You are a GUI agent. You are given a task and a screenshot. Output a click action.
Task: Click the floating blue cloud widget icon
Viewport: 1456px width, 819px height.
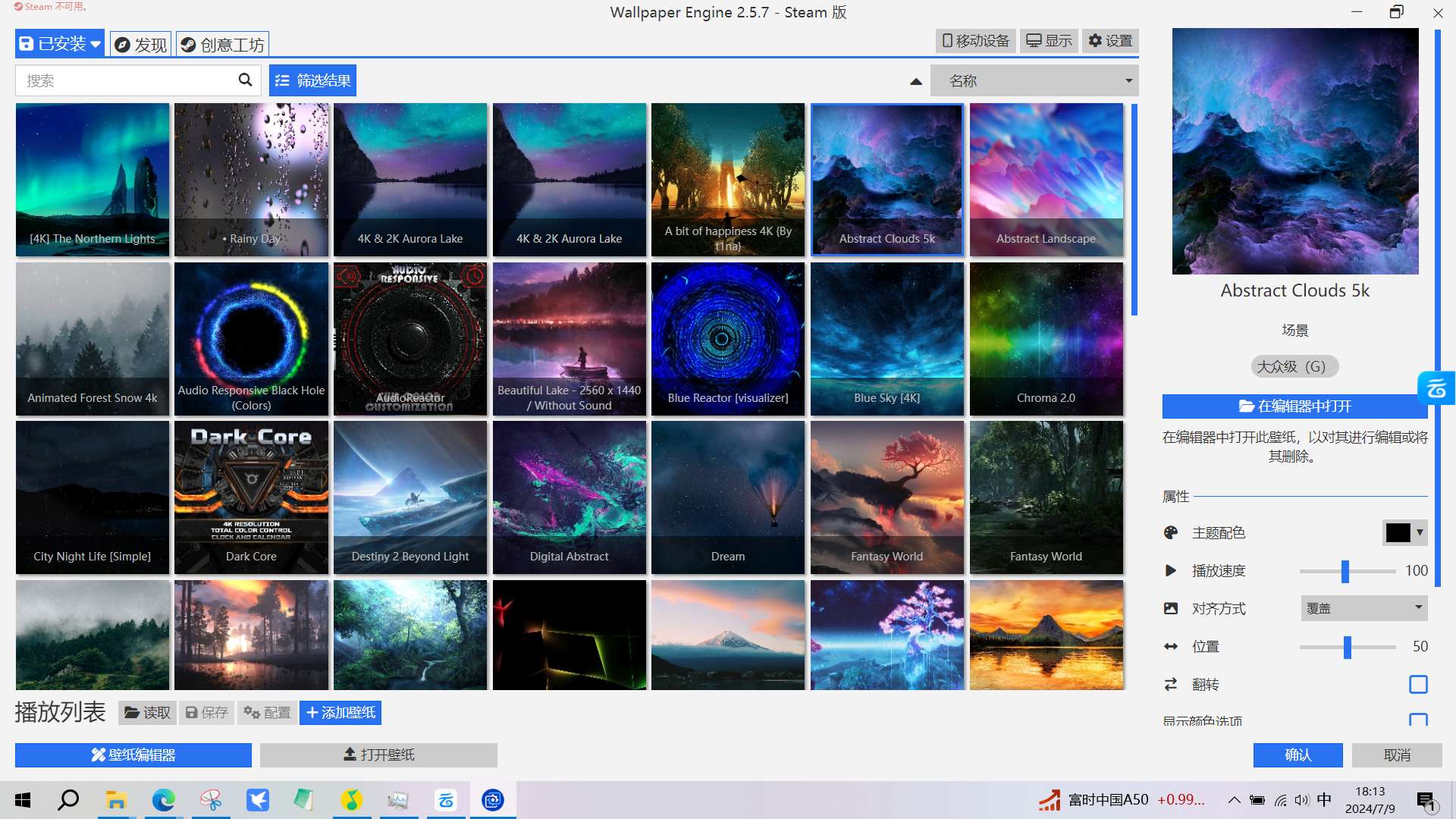pos(1436,388)
